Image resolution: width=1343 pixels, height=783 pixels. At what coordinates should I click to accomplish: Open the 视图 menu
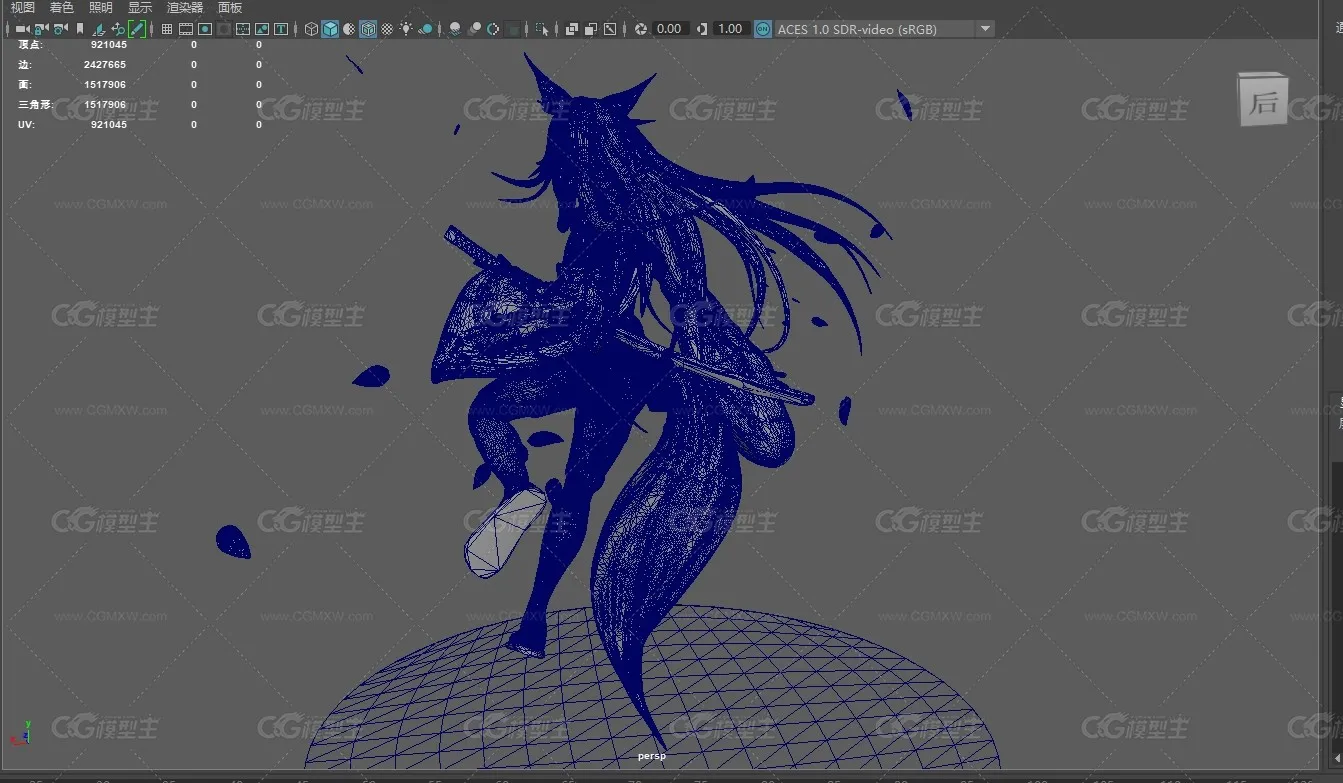pos(22,7)
